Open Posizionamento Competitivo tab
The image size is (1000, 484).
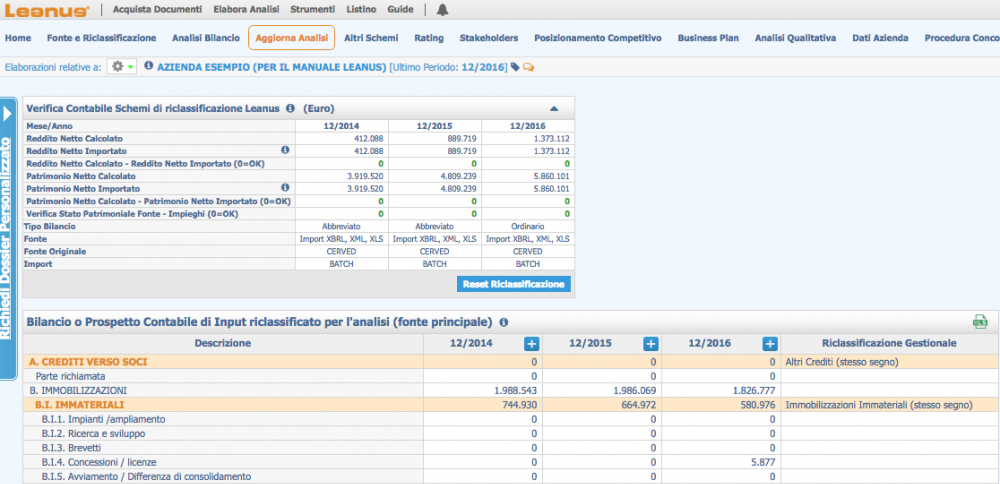pyautogui.click(x=598, y=38)
